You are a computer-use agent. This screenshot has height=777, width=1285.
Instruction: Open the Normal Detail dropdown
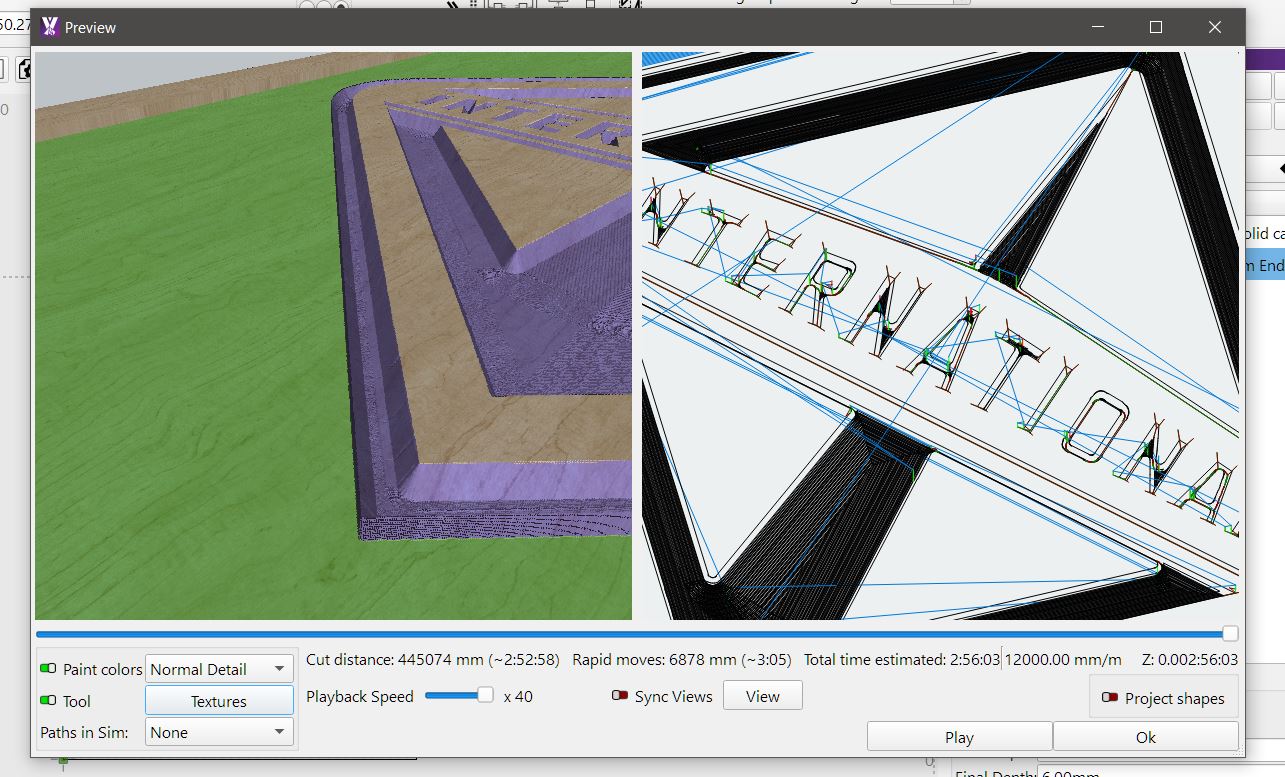219,669
